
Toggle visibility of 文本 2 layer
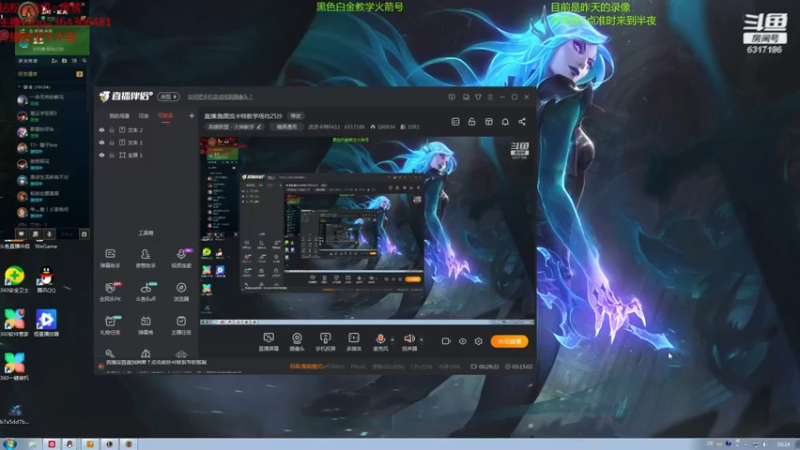(x=102, y=130)
